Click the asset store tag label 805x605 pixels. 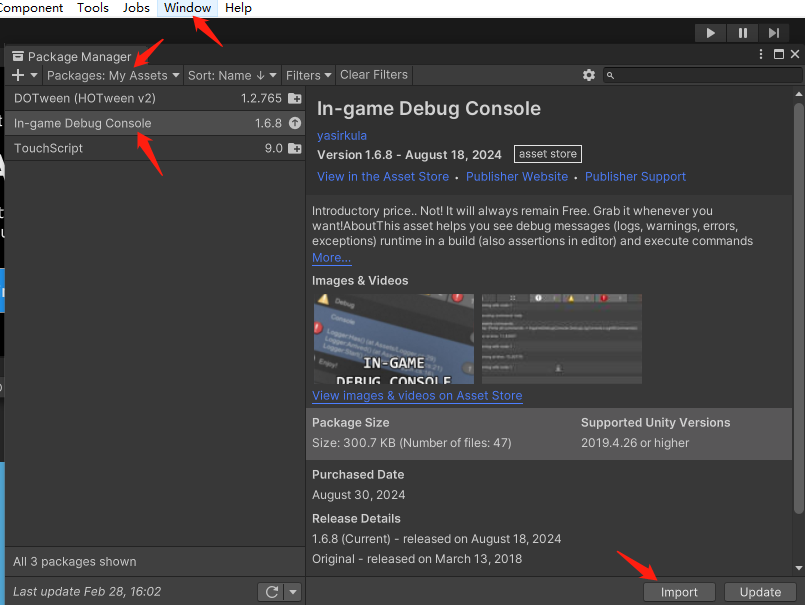548,154
